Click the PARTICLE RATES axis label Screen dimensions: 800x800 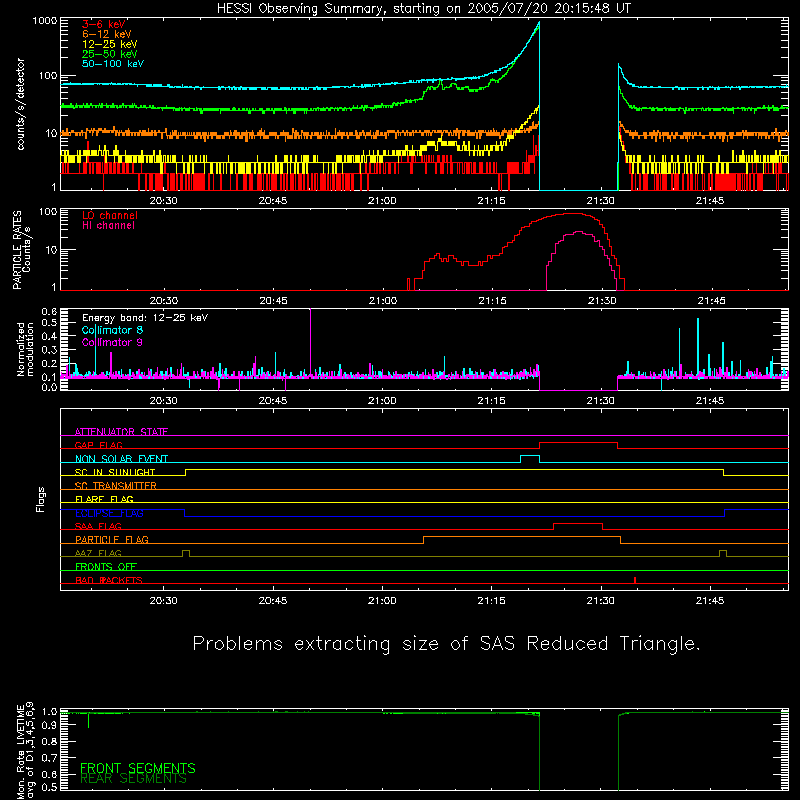click(21, 249)
